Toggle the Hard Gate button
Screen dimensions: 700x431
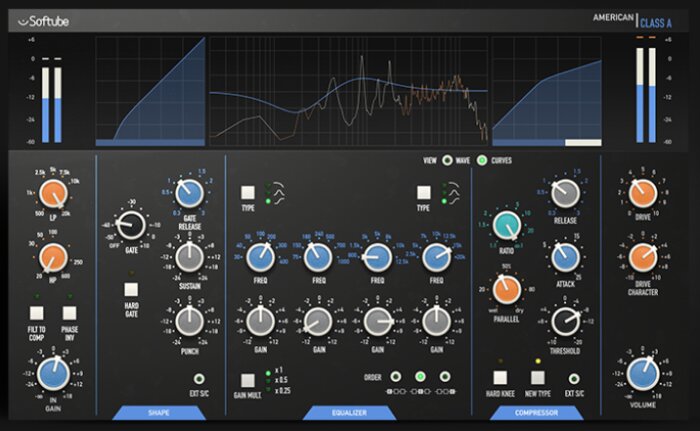(131, 289)
